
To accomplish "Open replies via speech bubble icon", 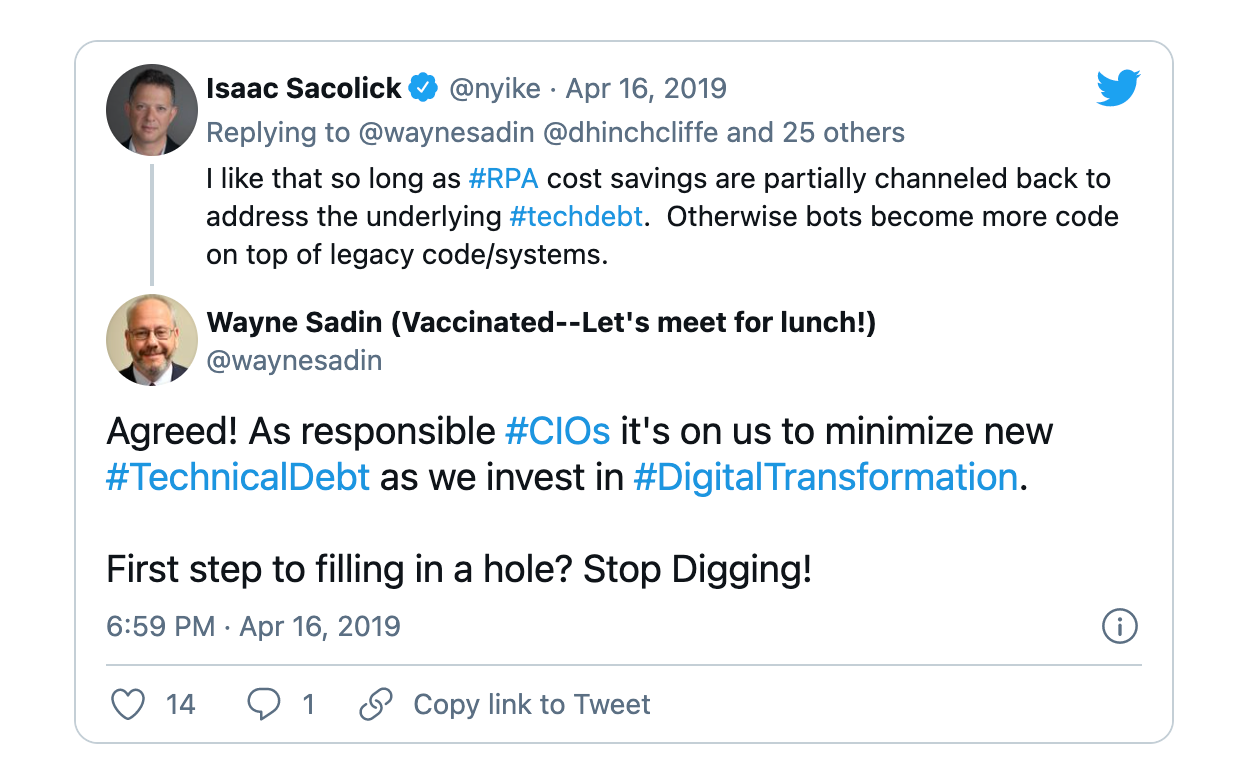I will pos(264,705).
